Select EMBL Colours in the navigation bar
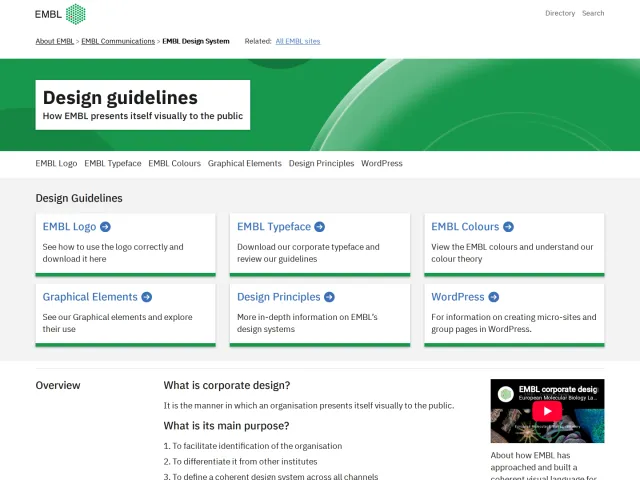Viewport: 640px width, 480px height. 175,163
